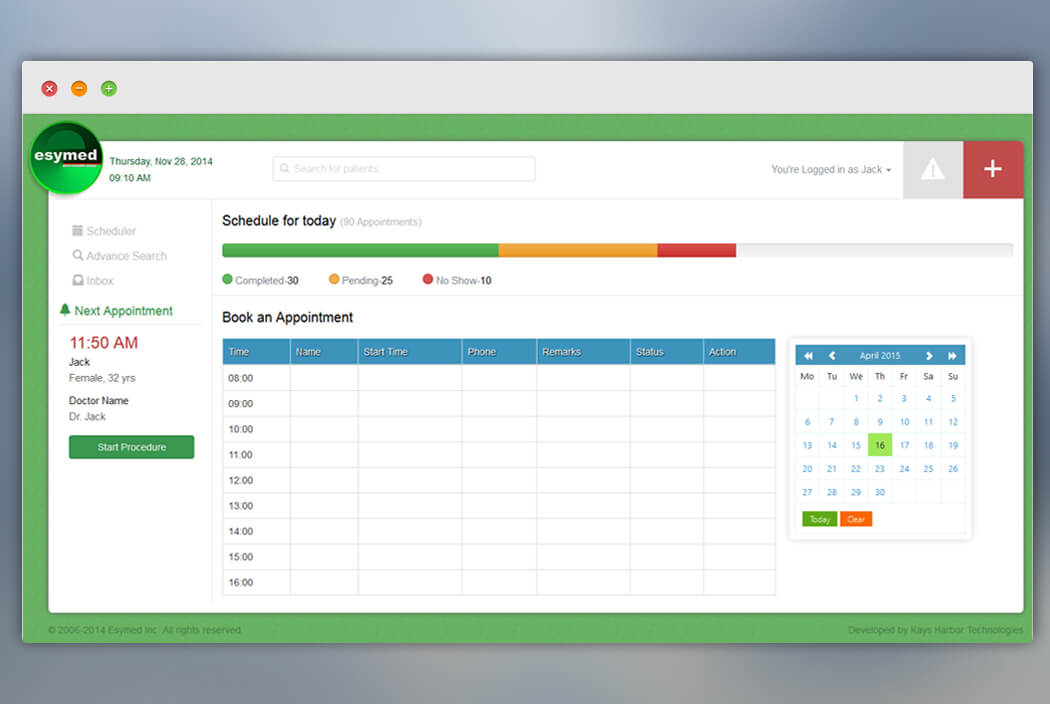Select date 5 in the calendar
Screen dimensions: 1050x704
coord(953,399)
